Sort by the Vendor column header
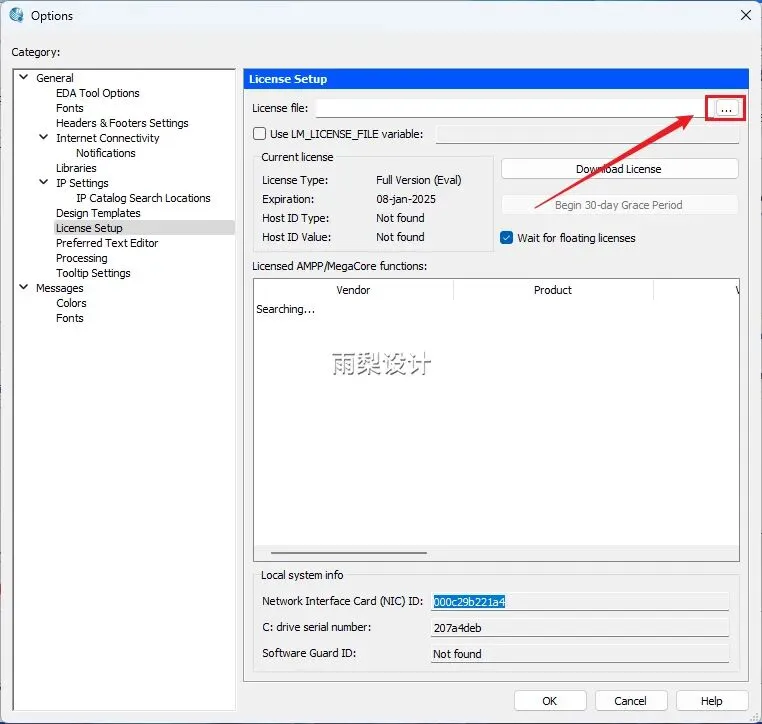The height and width of the screenshot is (724, 762). pyautogui.click(x=353, y=290)
